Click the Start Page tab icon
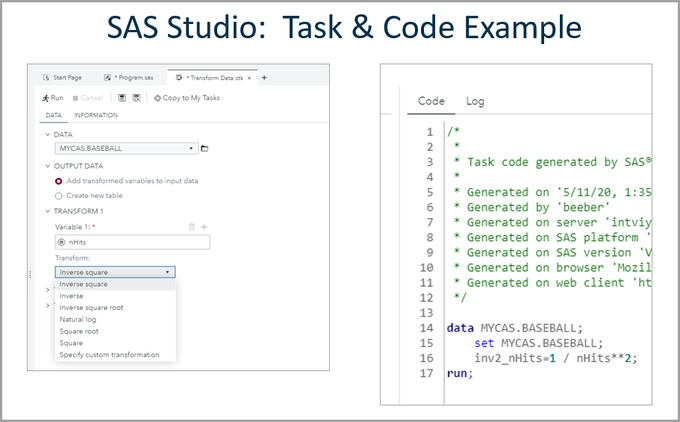 point(46,78)
